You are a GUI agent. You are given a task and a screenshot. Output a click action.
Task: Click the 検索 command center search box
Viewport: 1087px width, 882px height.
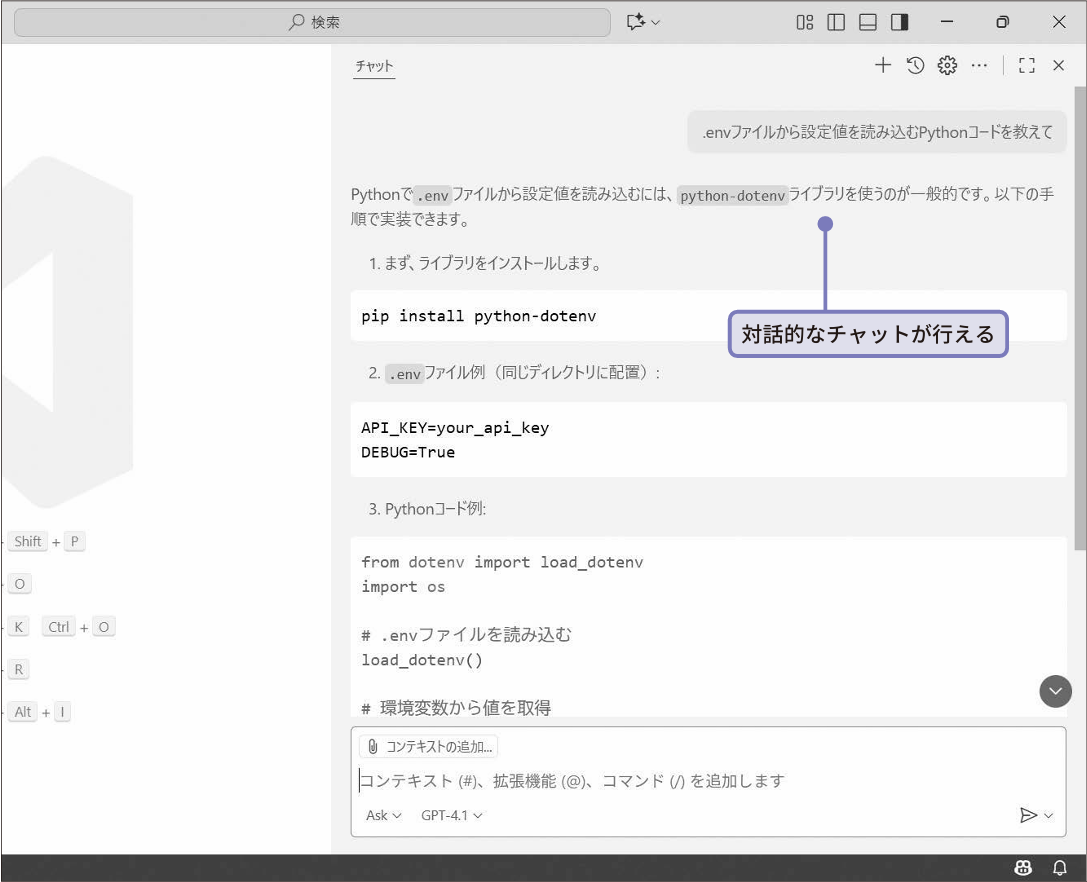tap(312, 22)
